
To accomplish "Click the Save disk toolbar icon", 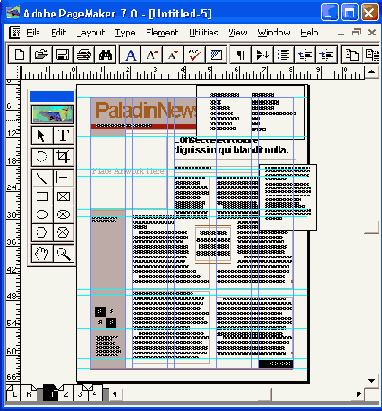I will click(62, 55).
